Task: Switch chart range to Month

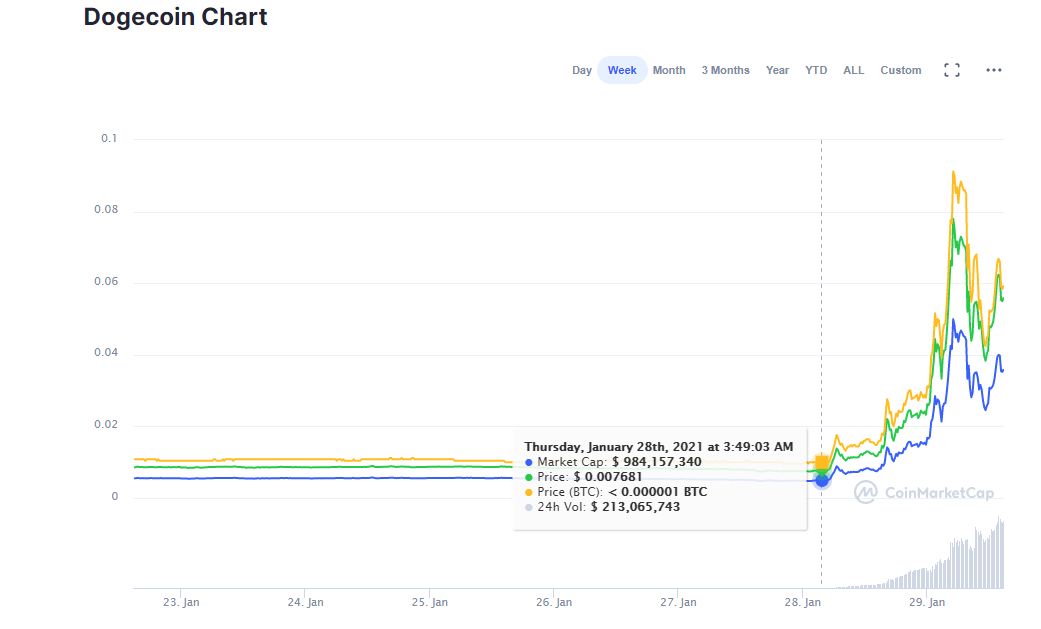Action: [x=669, y=70]
